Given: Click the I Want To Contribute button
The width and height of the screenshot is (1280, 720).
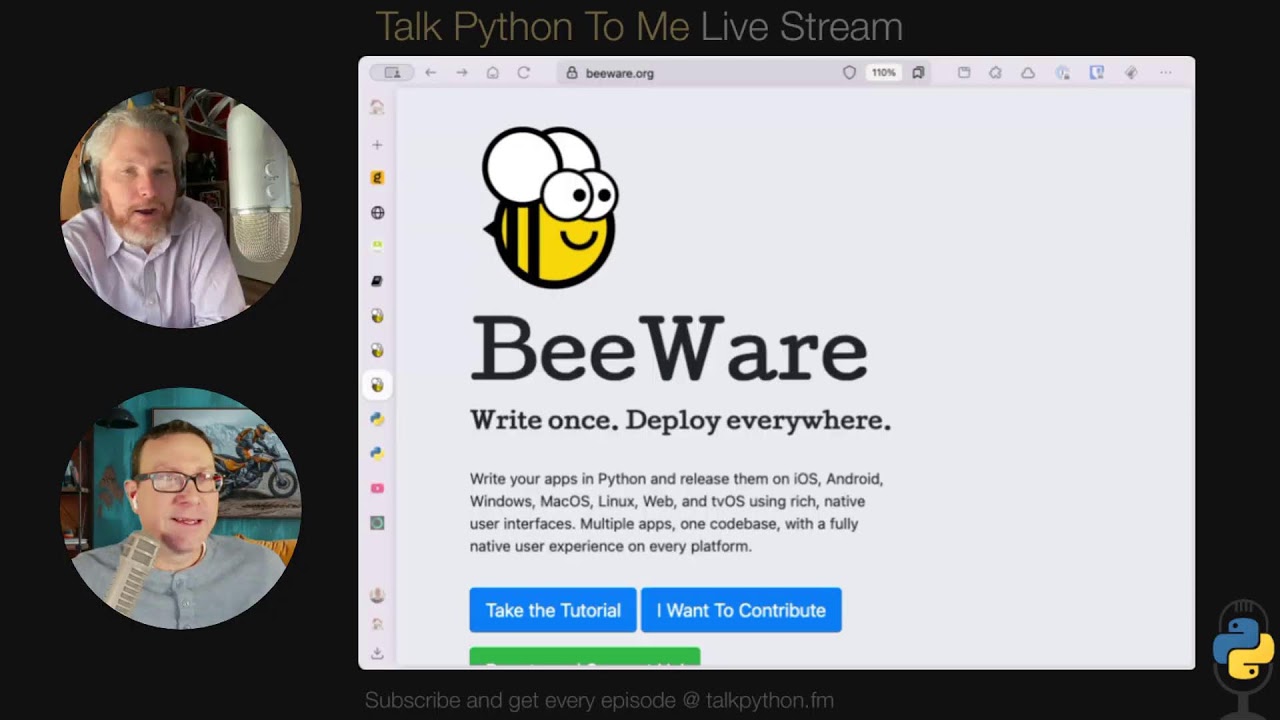Looking at the screenshot, I should click(741, 610).
